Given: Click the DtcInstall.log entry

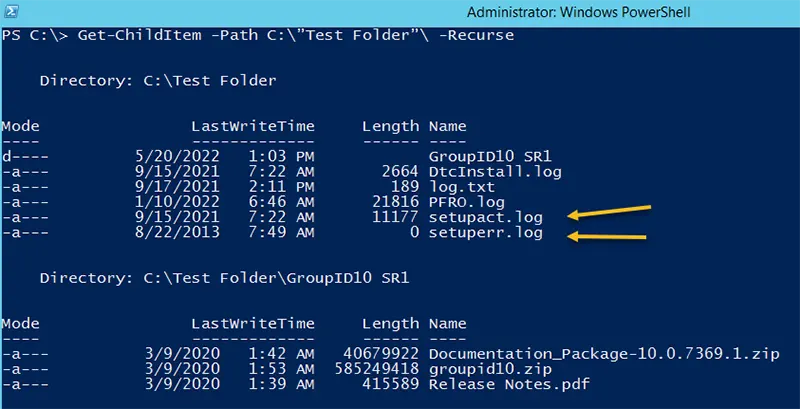Looking at the screenshot, I should coord(495,172).
